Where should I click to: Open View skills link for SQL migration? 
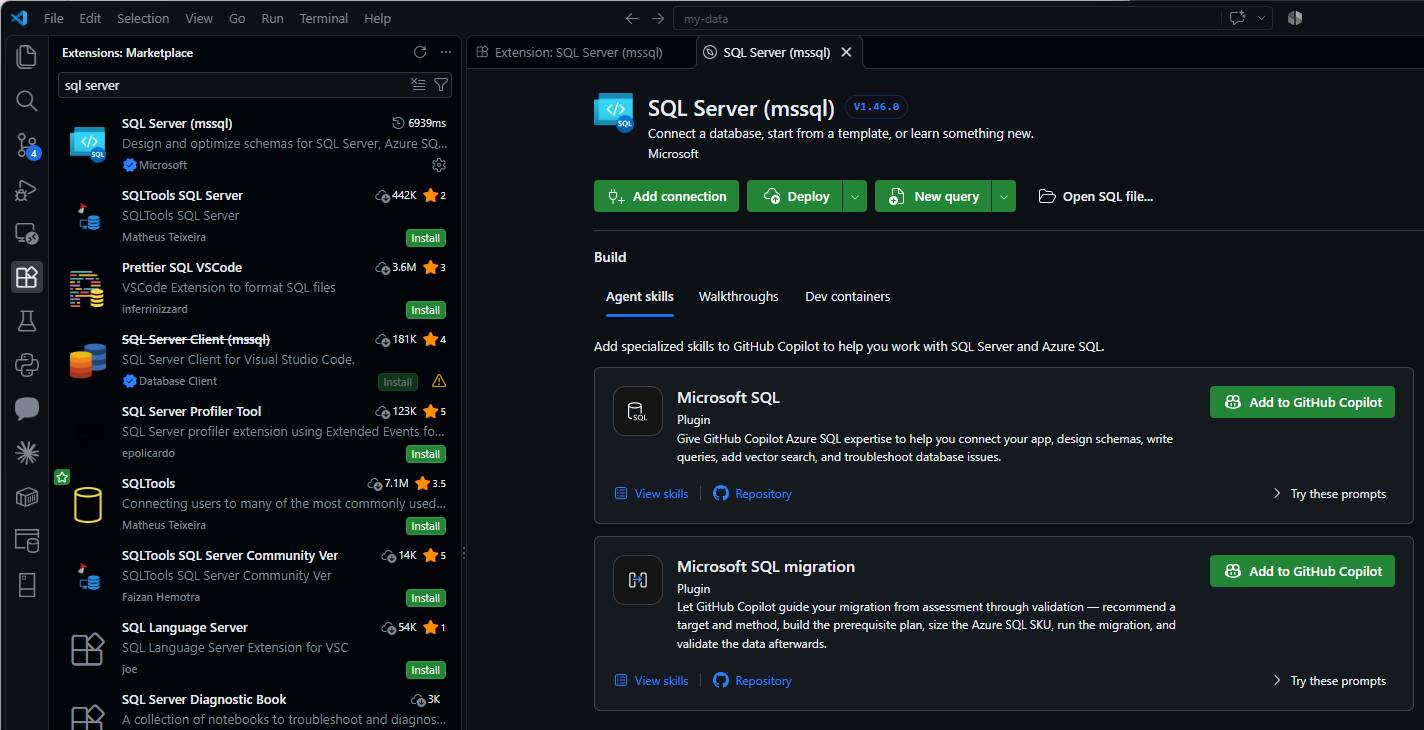tap(651, 681)
